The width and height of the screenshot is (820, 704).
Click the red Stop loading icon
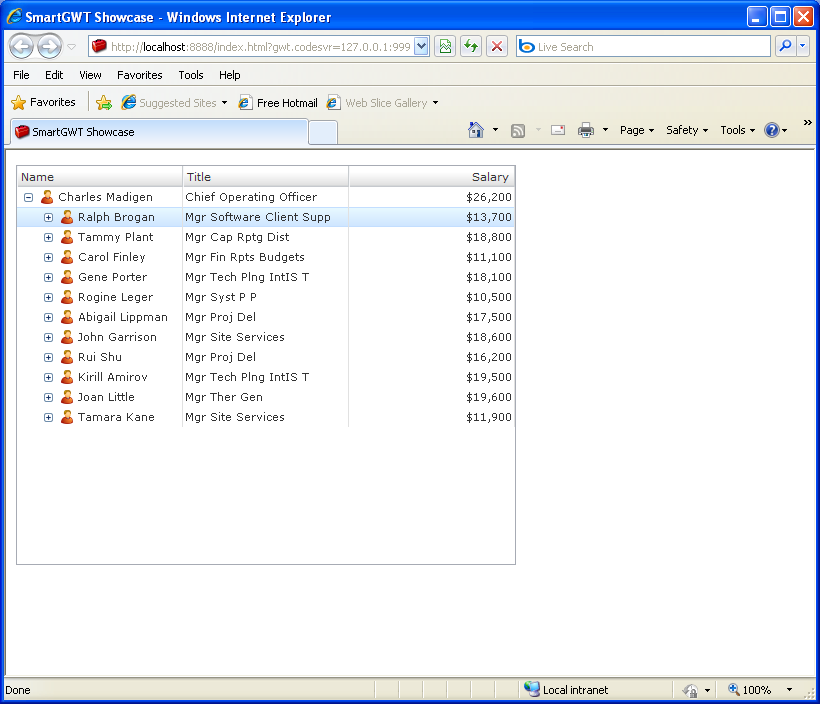497,47
